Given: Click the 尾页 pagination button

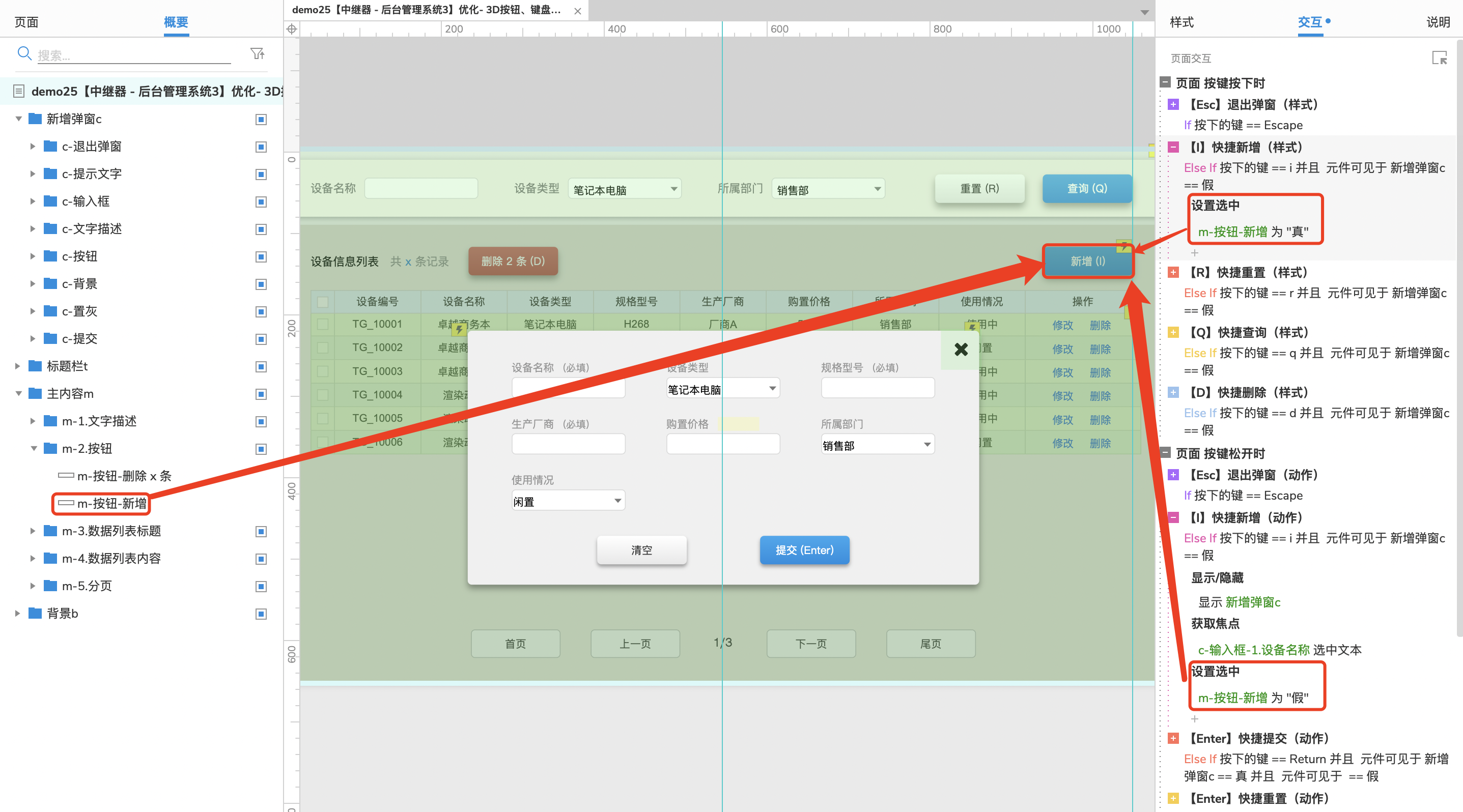Looking at the screenshot, I should (931, 644).
